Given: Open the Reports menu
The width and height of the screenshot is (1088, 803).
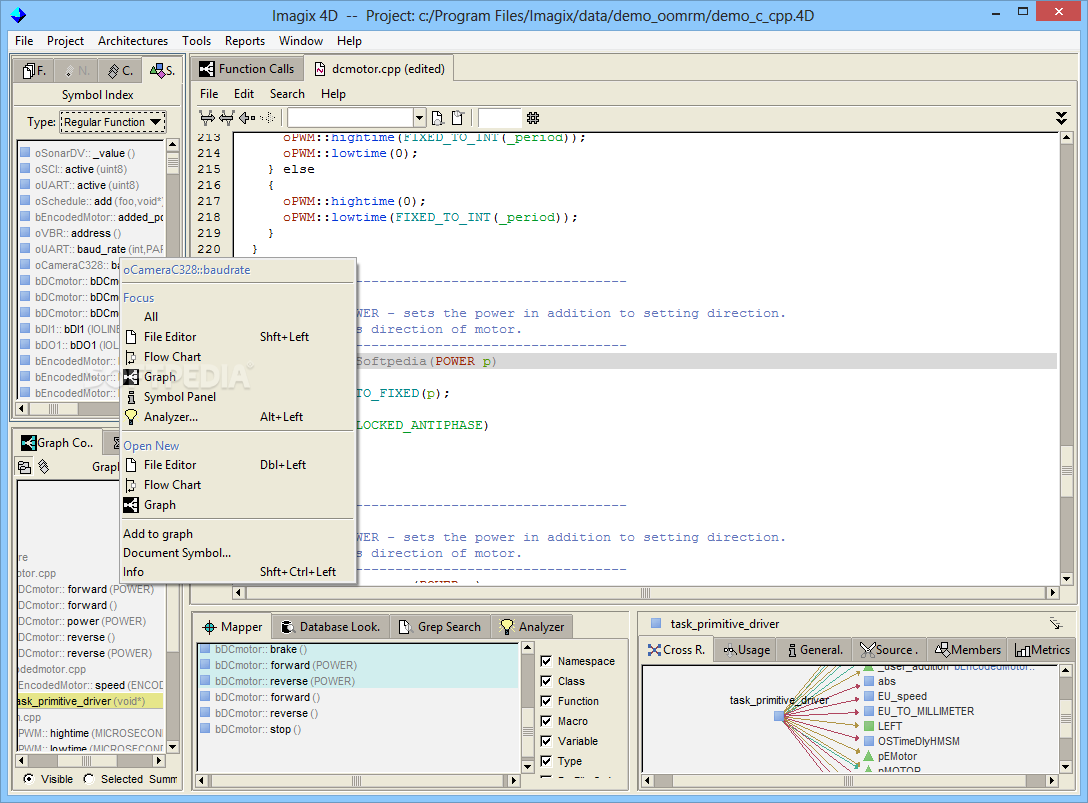Looking at the screenshot, I should pos(245,41).
